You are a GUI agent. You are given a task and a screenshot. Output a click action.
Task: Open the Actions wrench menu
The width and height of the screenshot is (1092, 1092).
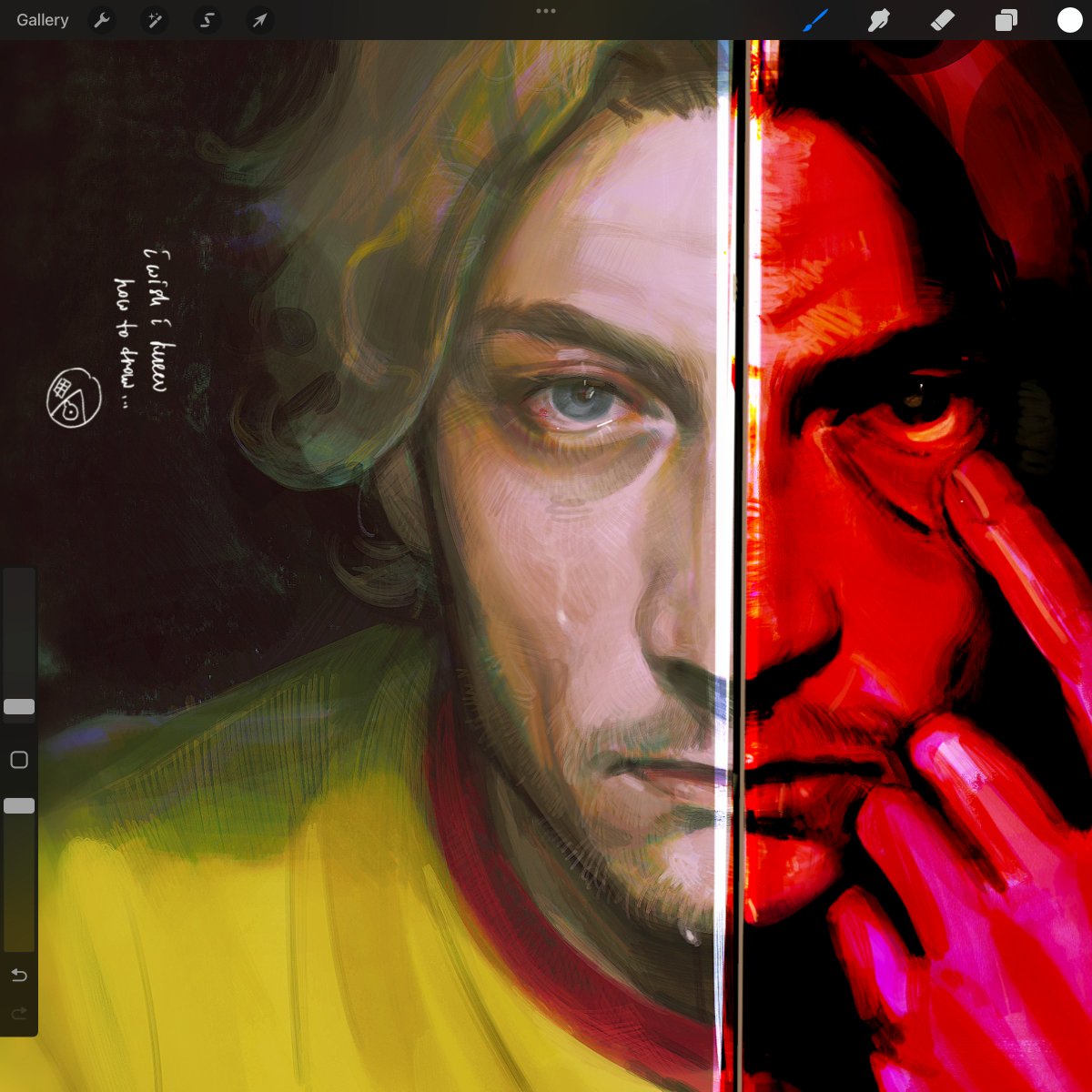point(102,20)
